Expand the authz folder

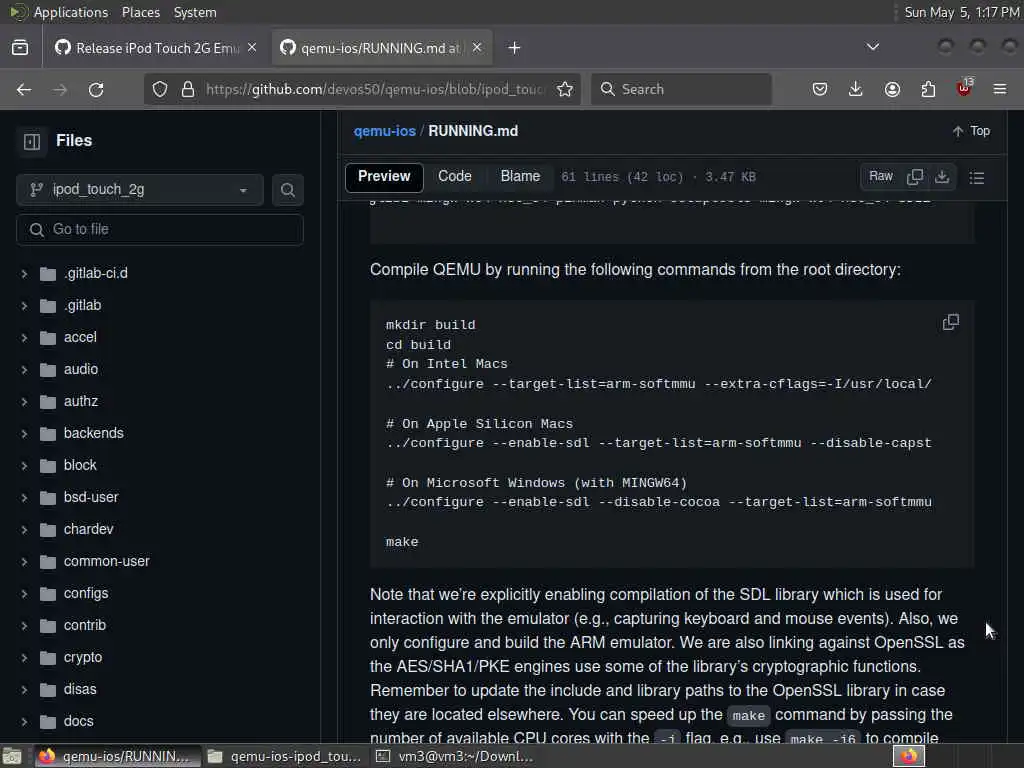[24, 402]
